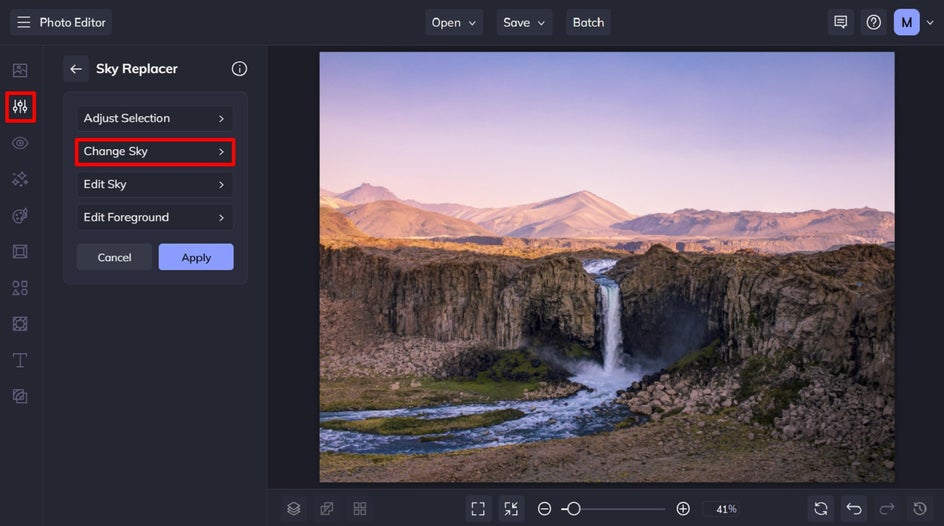Click the collapse-to-fill arrows icon
This screenshot has width=944, height=526.
tap(511, 509)
